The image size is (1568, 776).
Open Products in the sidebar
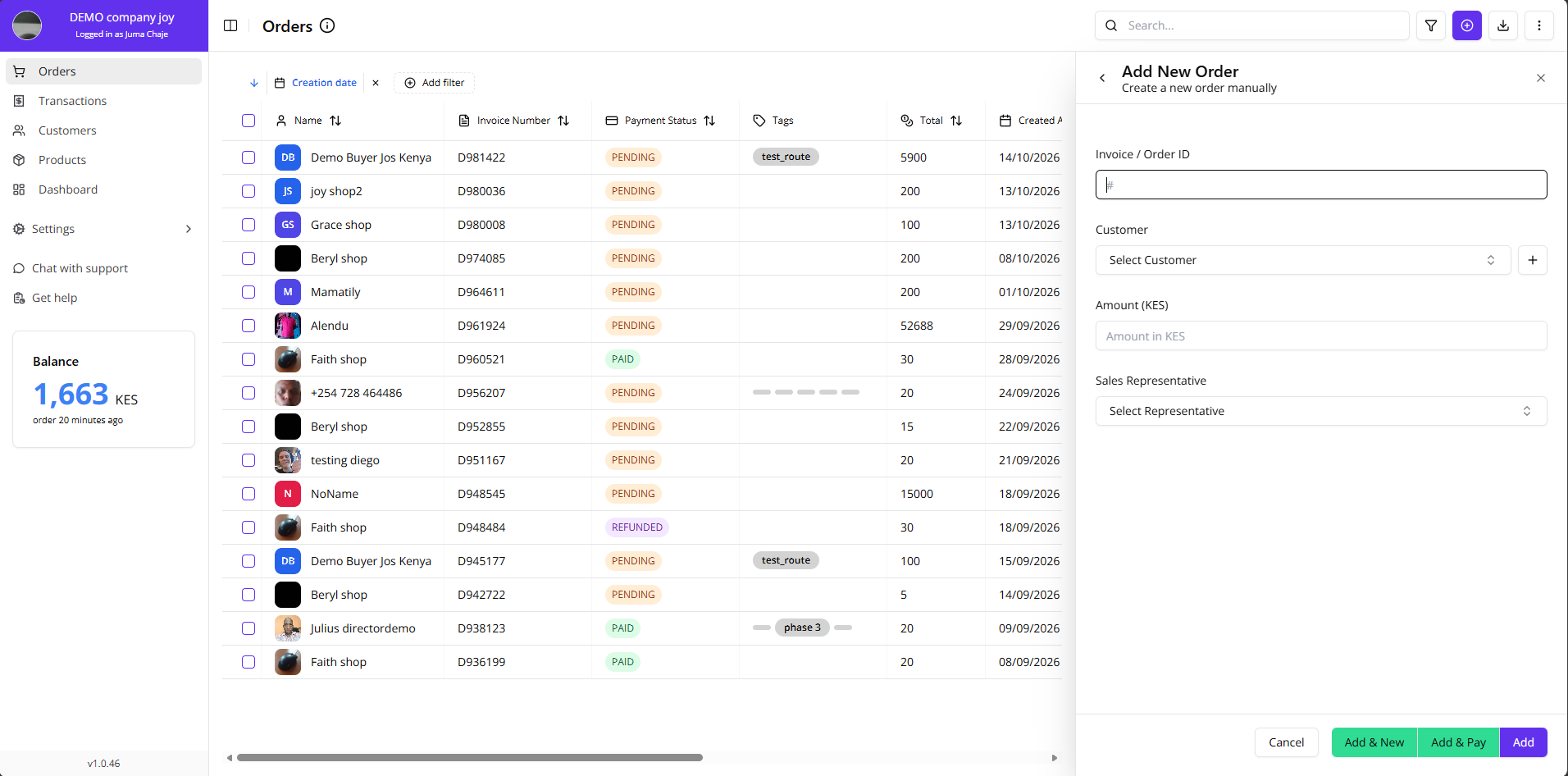tap(103, 160)
